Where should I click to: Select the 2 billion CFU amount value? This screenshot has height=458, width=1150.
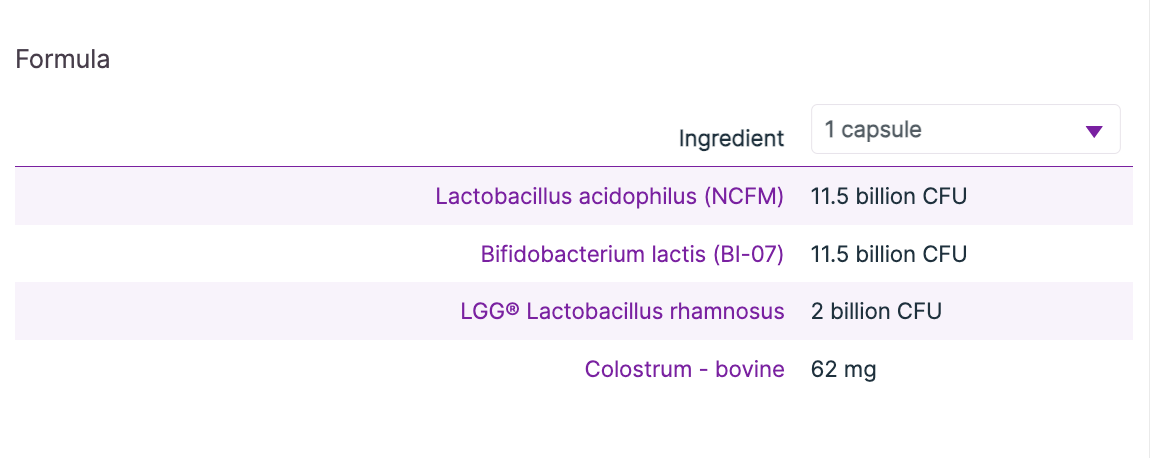point(876,311)
